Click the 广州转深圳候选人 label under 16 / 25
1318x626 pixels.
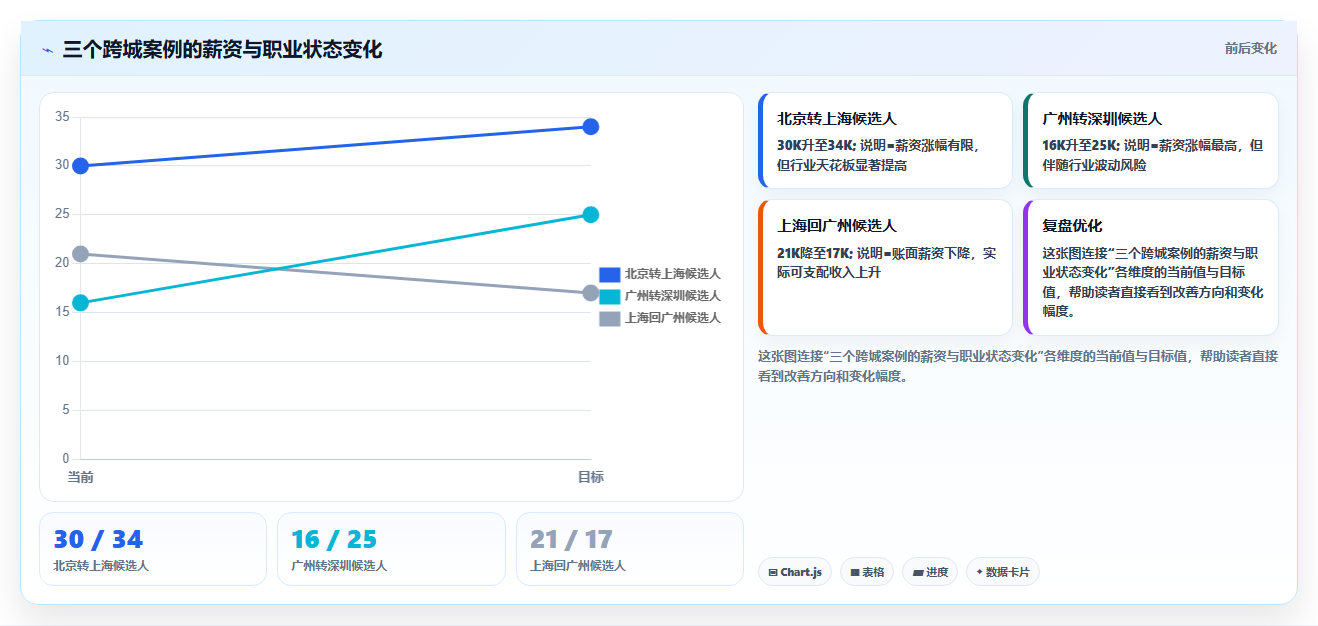point(339,566)
